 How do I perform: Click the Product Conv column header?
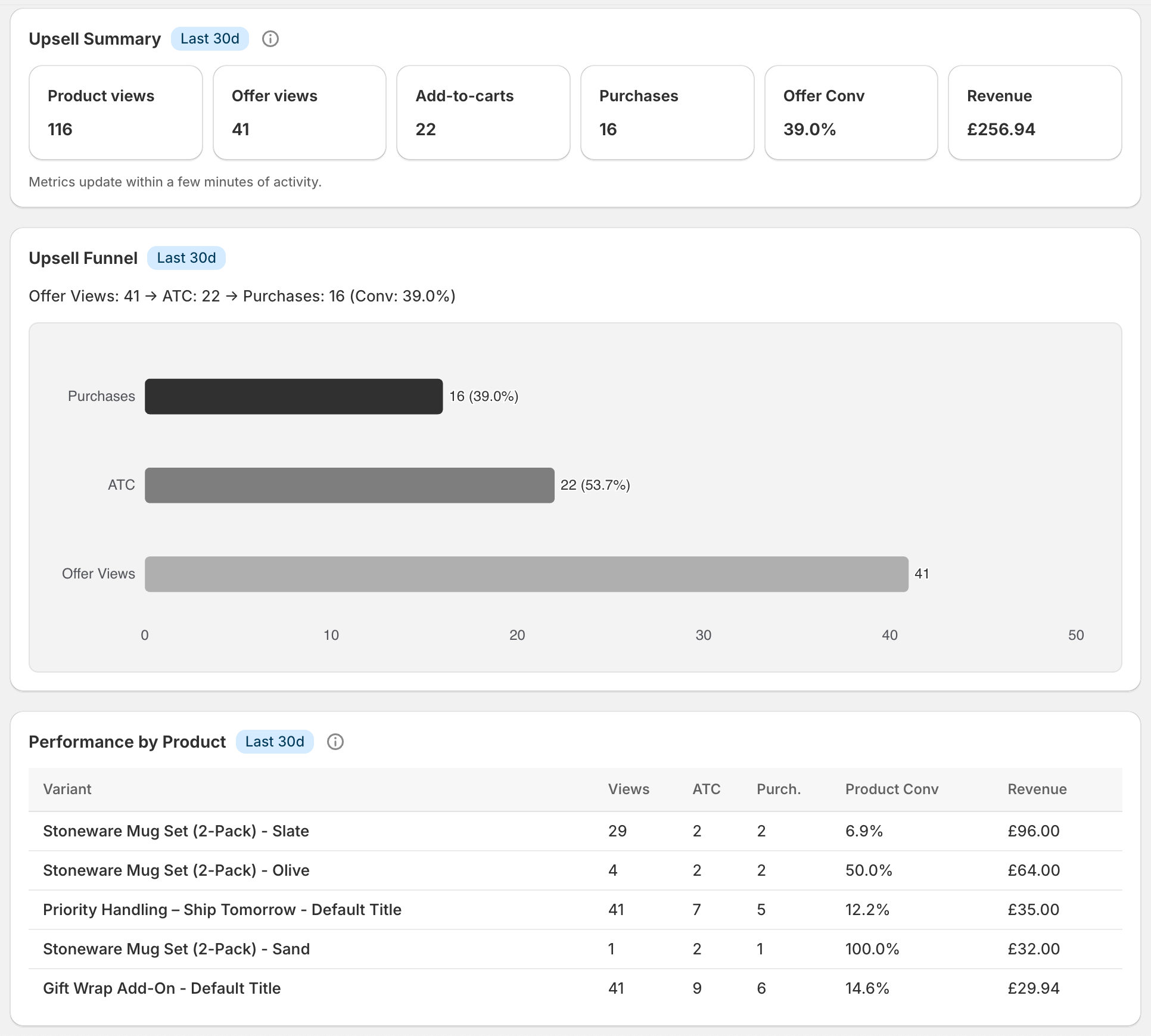891,789
